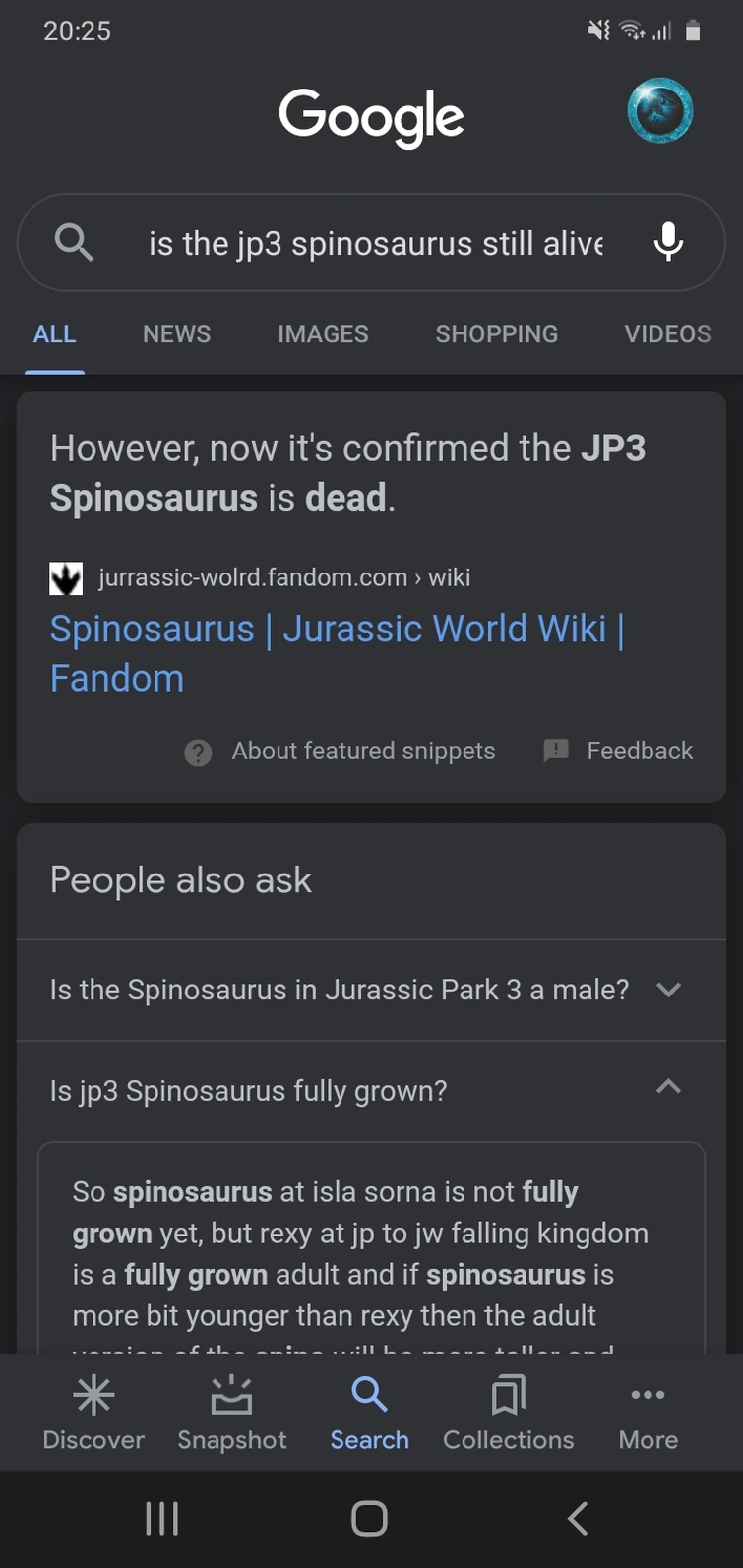Switch to the NEWS tab
The height and width of the screenshot is (1568, 743).
point(176,333)
